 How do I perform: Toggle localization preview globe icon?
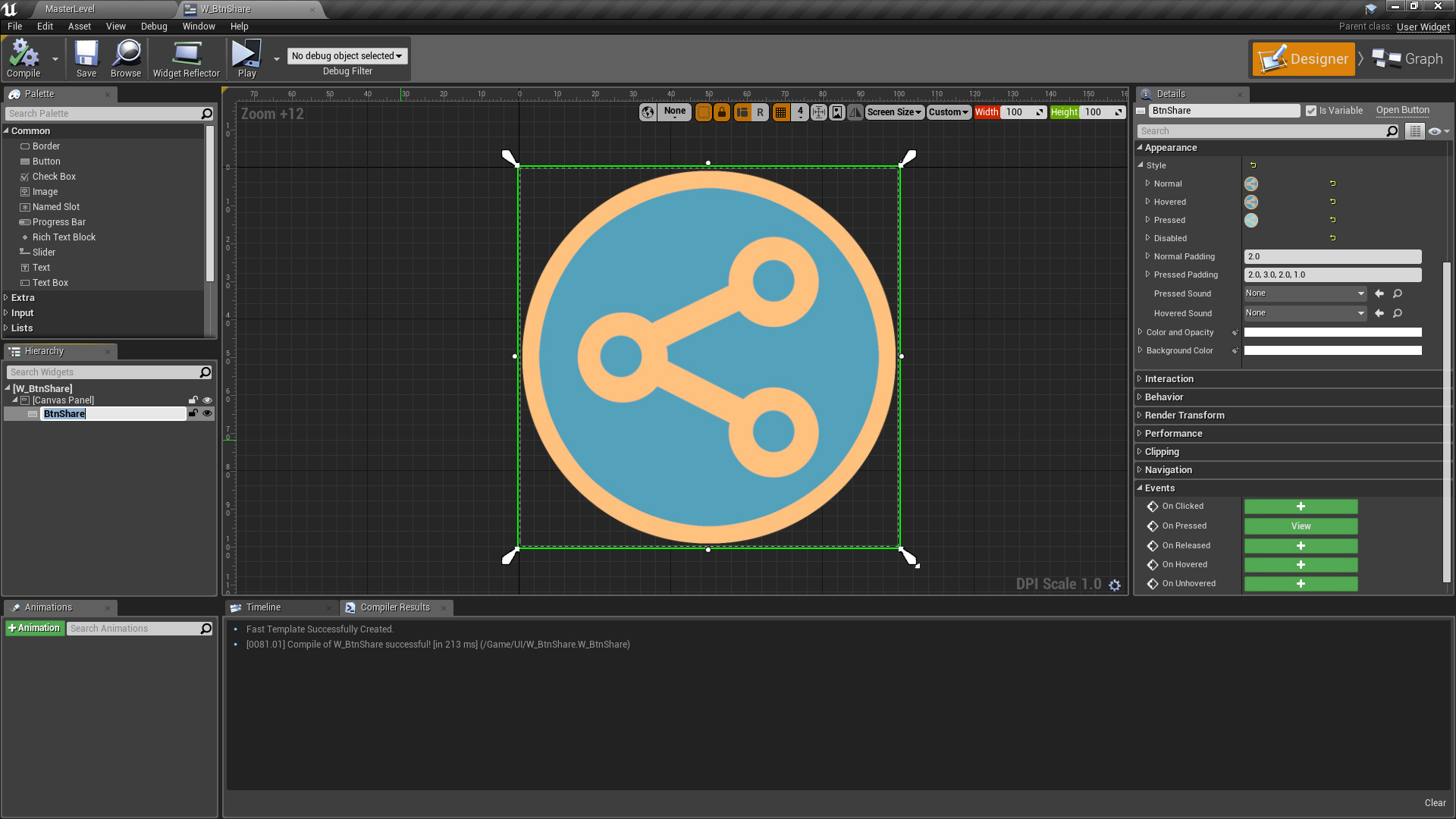coord(648,112)
